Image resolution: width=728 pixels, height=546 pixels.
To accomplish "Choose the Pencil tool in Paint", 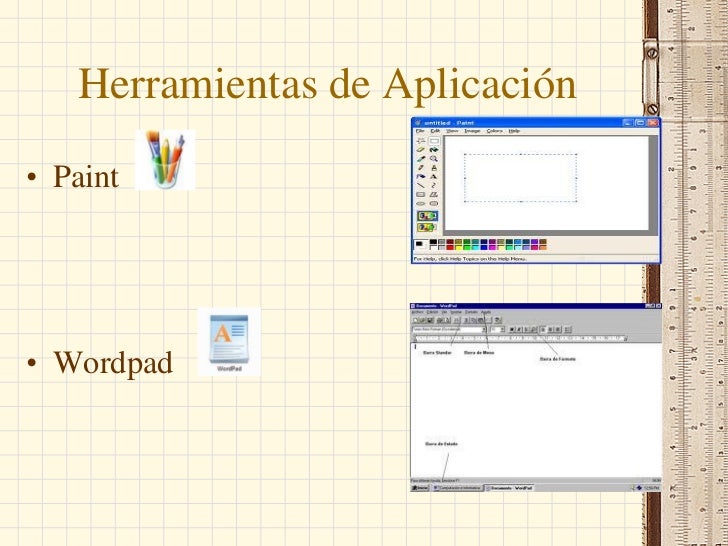I will (x=421, y=168).
